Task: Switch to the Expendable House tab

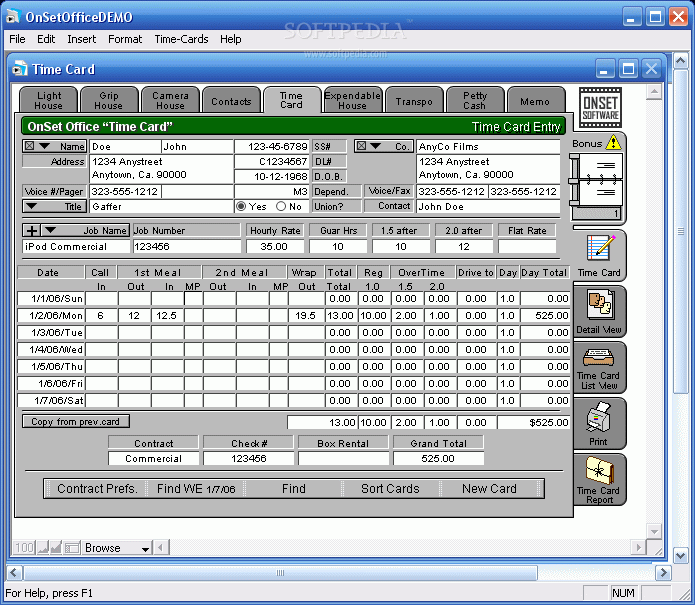Action: click(352, 100)
